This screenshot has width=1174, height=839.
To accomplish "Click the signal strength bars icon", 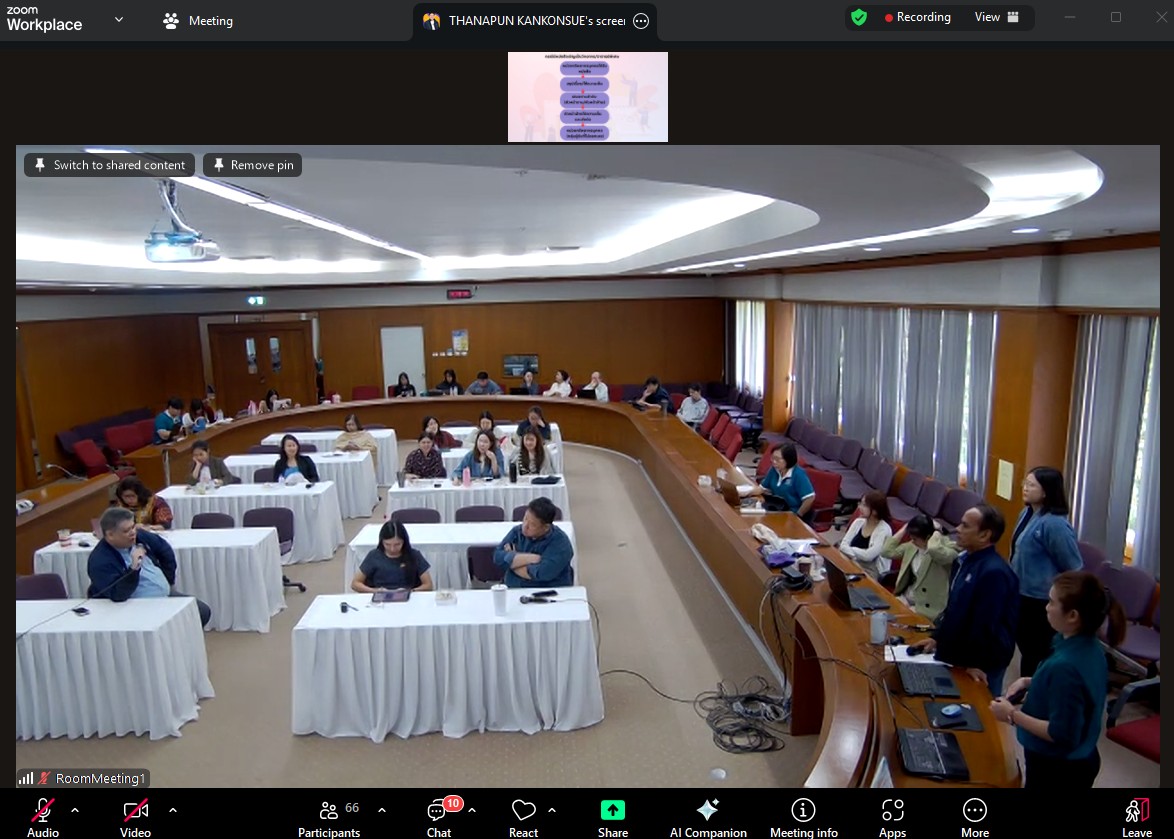I will click(x=25, y=778).
